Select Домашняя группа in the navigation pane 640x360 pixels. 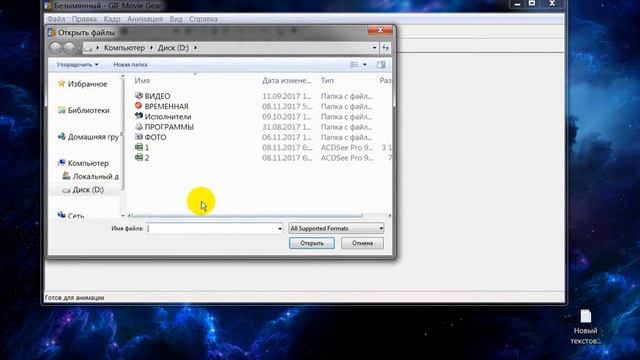(x=93, y=137)
